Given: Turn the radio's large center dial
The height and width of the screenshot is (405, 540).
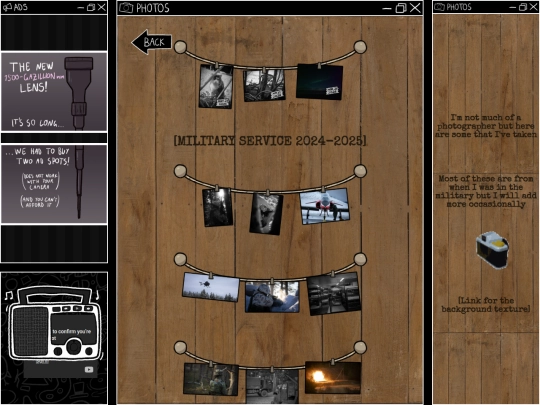Looking at the screenshot, I should [74, 346].
